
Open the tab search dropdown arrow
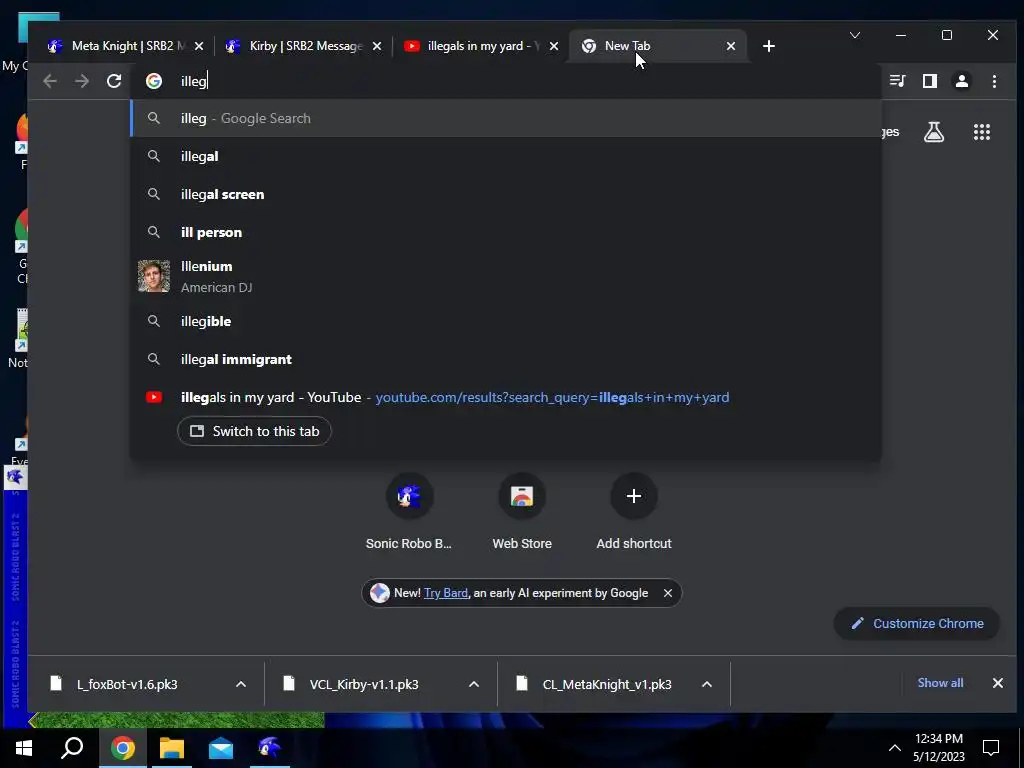pyautogui.click(x=855, y=35)
